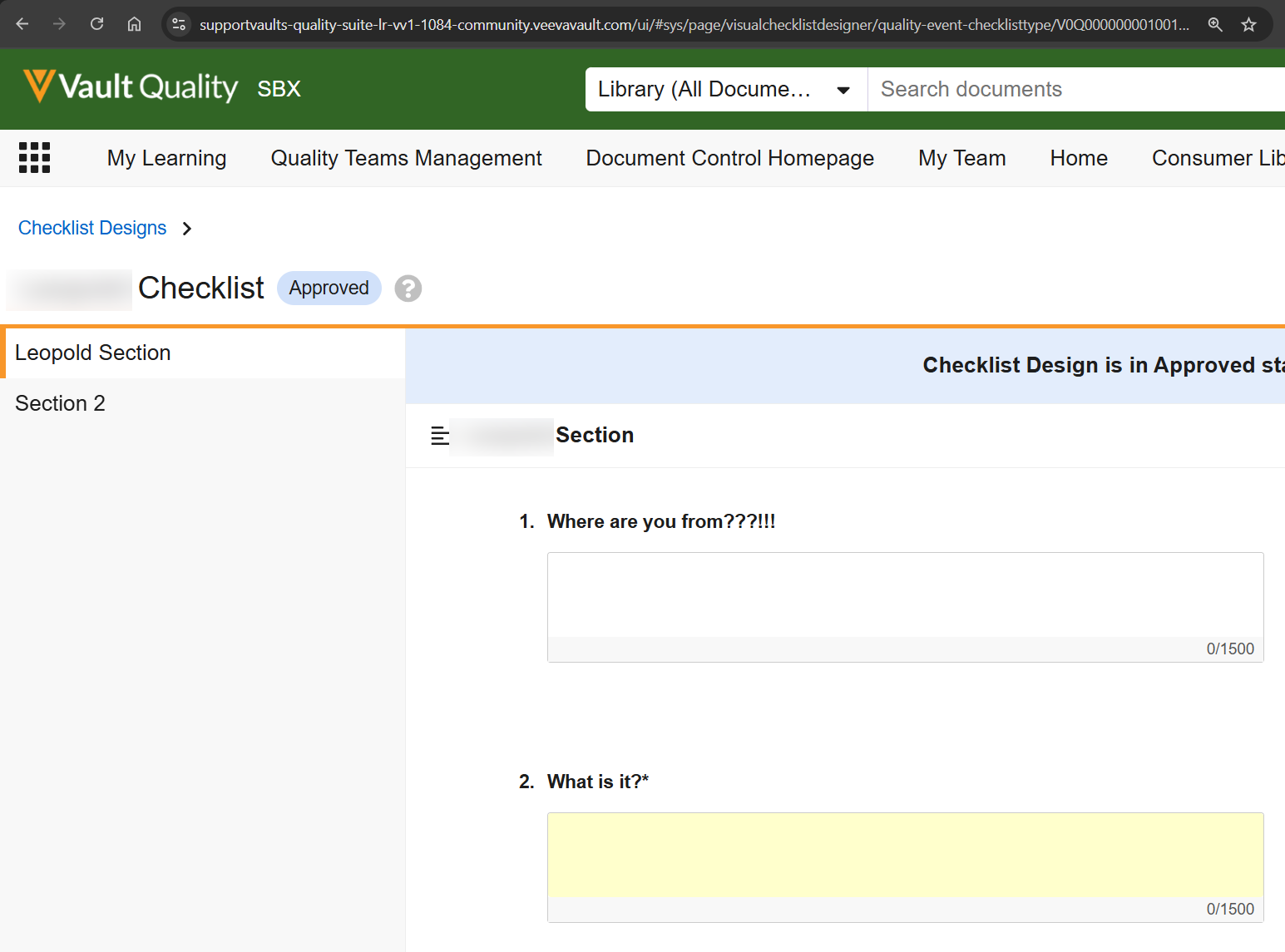Screen dimensions: 1285x952
Task: Go to Document Control Homepage tab
Action: pos(729,158)
